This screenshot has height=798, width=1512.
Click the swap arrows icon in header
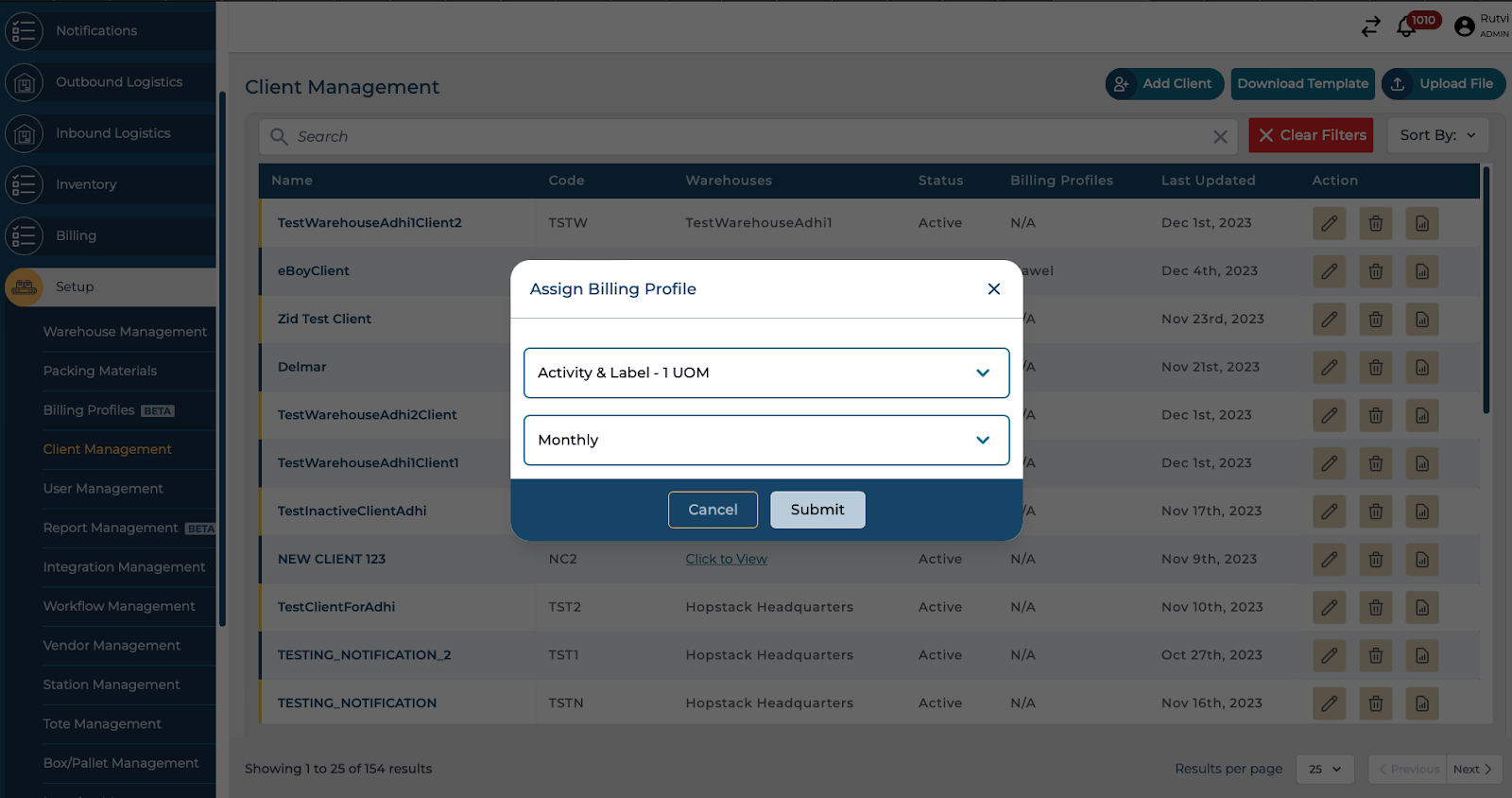[x=1370, y=27]
